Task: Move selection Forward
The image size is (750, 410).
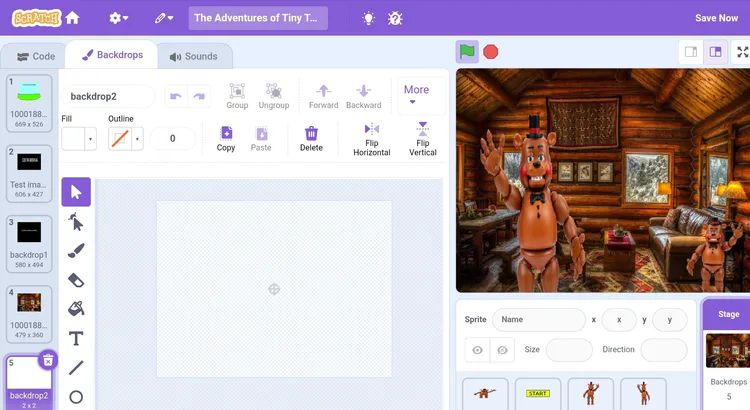Action: [x=323, y=96]
